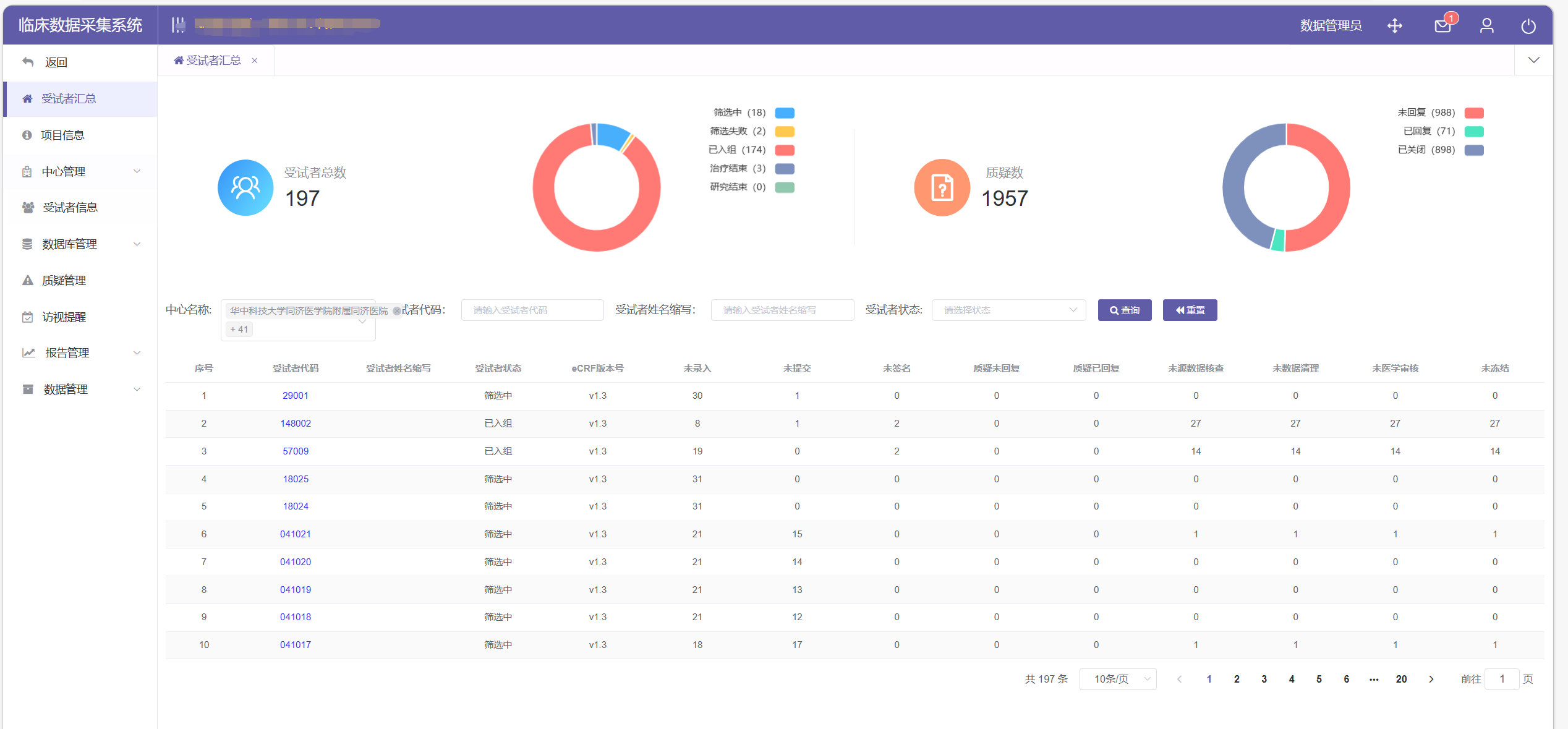The width and height of the screenshot is (1568, 729).
Task: Open 质疑管理 in the sidebar
Action: tap(80, 280)
